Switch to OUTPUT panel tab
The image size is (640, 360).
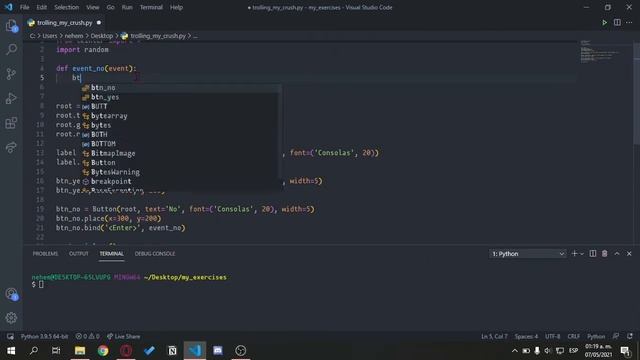tap(79, 253)
